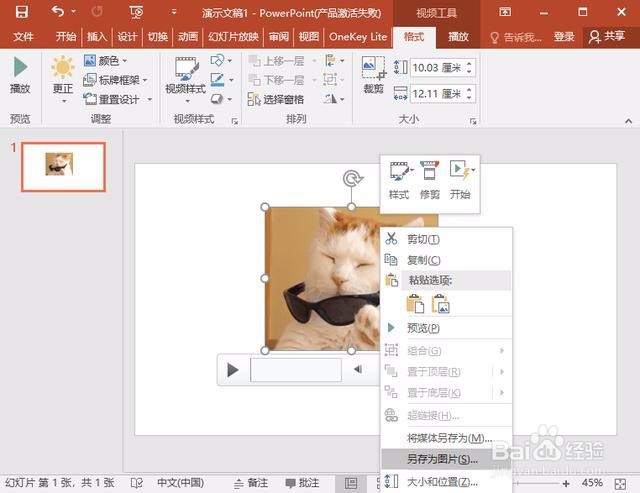Choose 大小和位置(Z) from context menu
Image resolution: width=640 pixels, height=493 pixels.
coord(446,482)
